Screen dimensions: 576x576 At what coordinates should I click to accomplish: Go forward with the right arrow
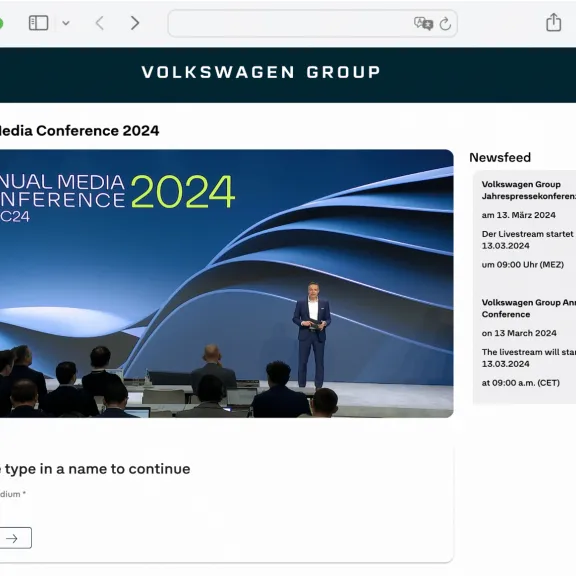[135, 23]
